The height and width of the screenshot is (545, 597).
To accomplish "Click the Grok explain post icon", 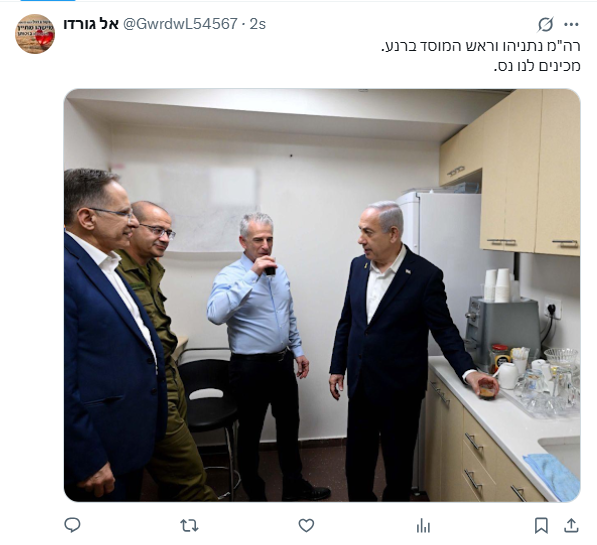I will pos(545,25).
